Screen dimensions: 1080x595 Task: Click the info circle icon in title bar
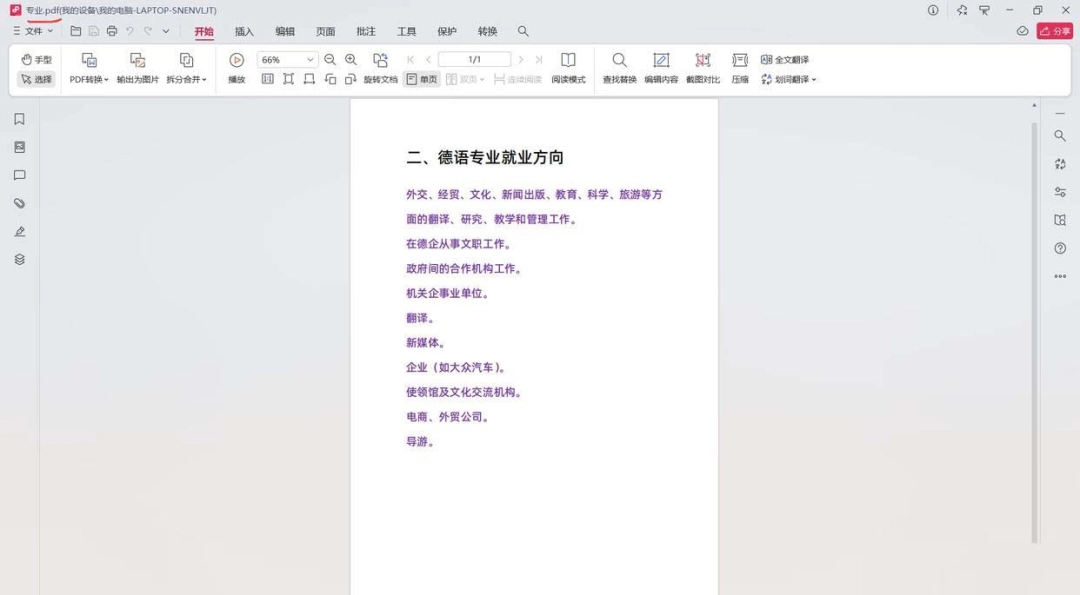933,10
